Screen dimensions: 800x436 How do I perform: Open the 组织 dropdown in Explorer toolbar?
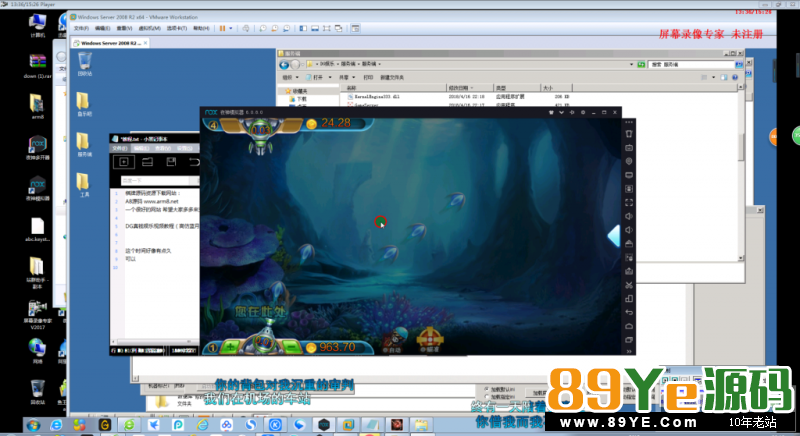(x=290, y=78)
